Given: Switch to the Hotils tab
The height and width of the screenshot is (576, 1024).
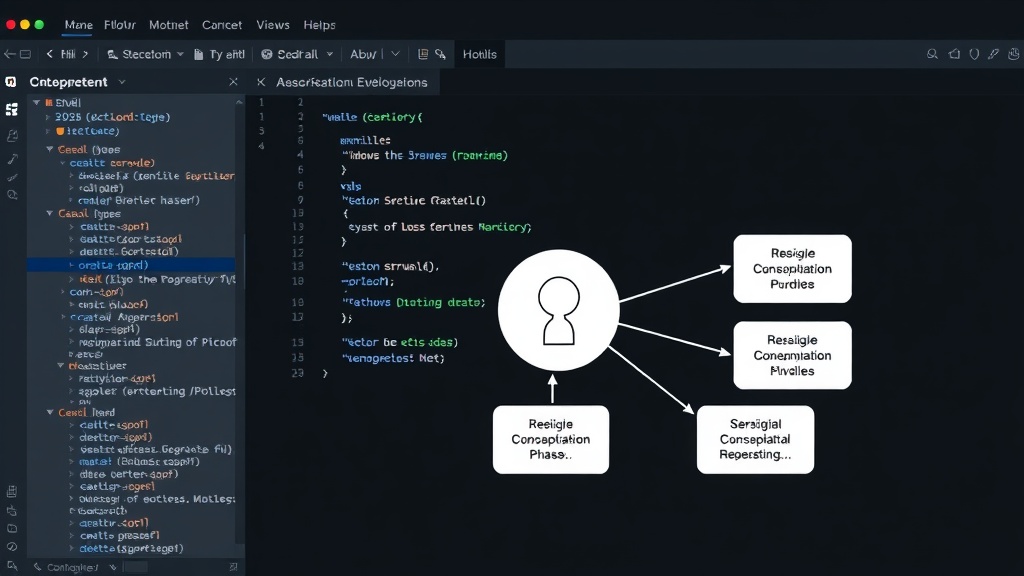Looking at the screenshot, I should [479, 54].
